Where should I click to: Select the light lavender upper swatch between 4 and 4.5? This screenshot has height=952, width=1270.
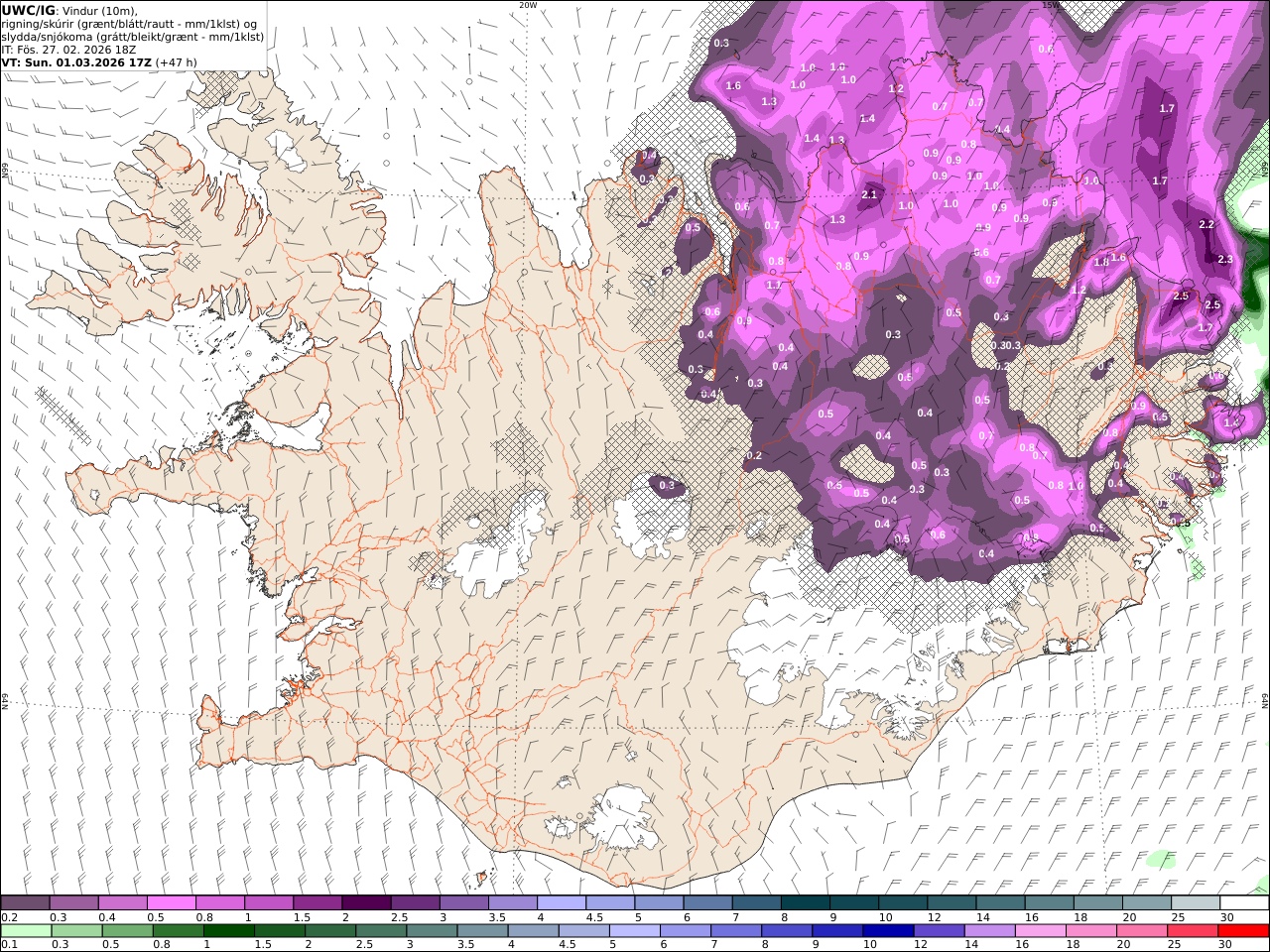561,903
